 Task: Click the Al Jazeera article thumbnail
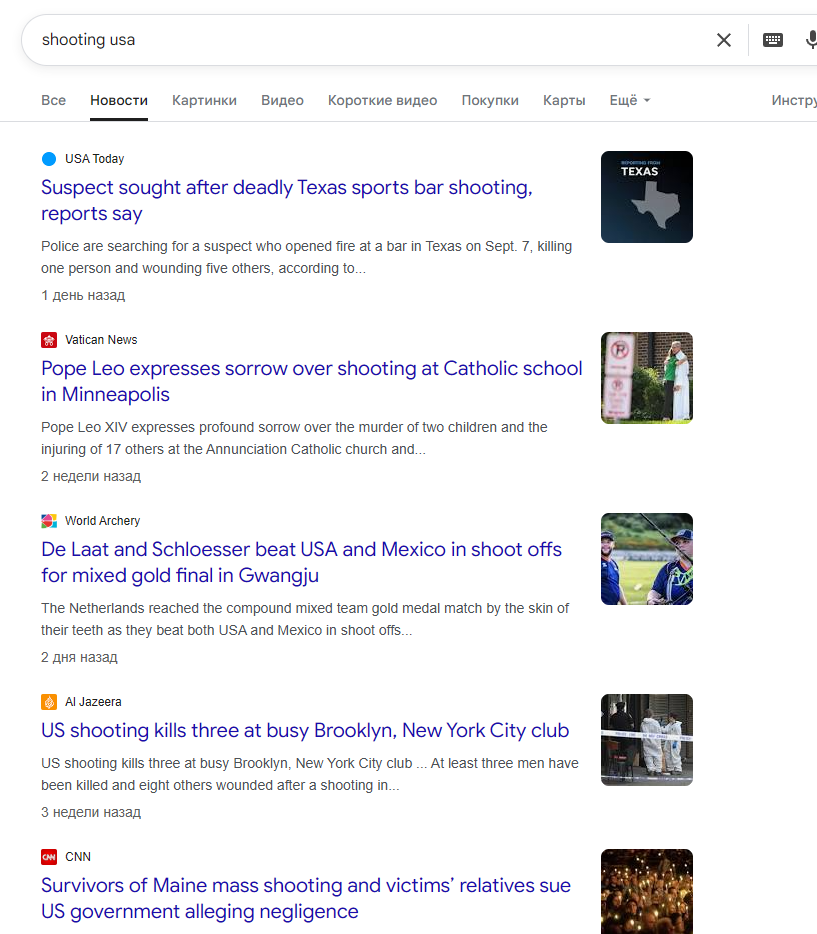tap(647, 740)
